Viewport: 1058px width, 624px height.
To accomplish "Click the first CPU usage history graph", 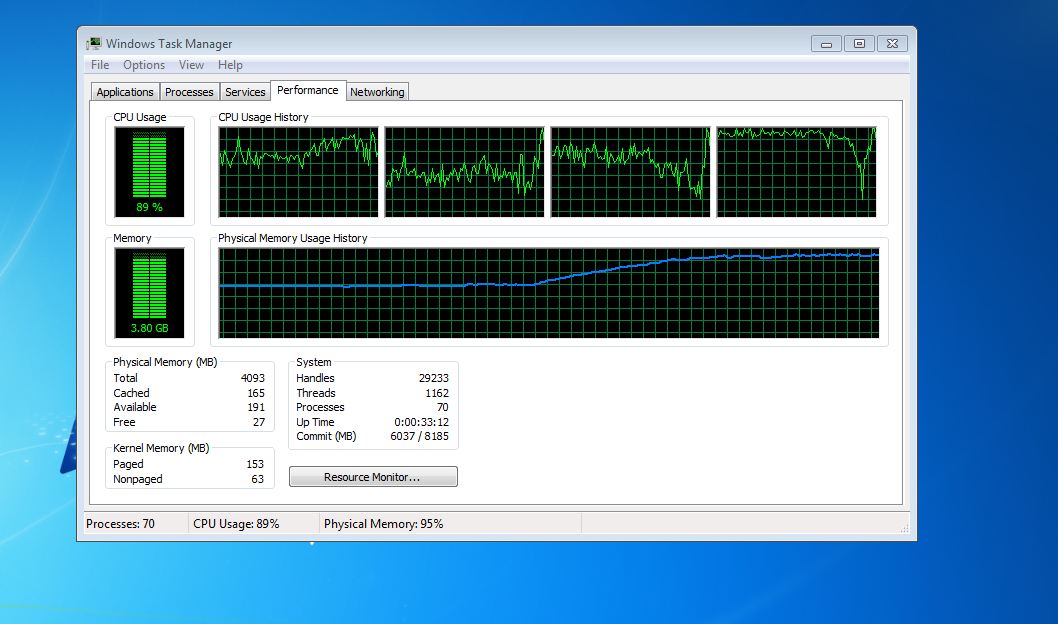I will pos(298,172).
